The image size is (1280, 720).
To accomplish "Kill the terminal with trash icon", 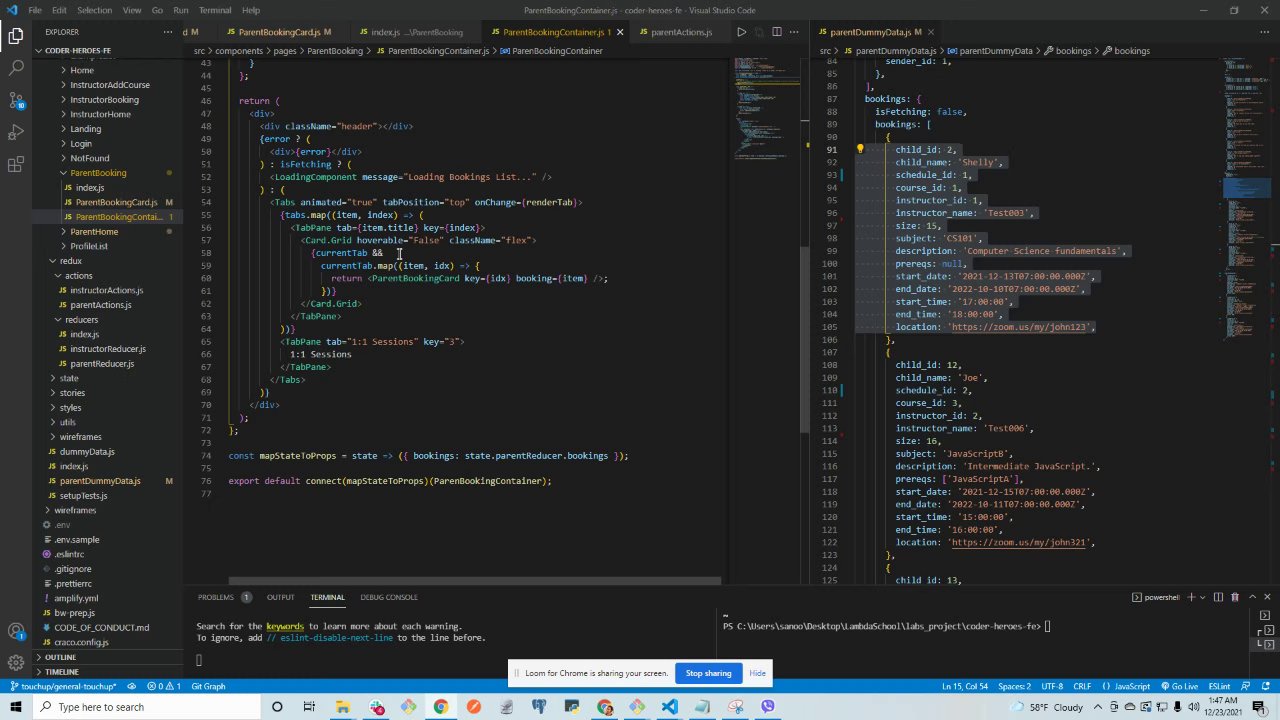I will click(1234, 597).
